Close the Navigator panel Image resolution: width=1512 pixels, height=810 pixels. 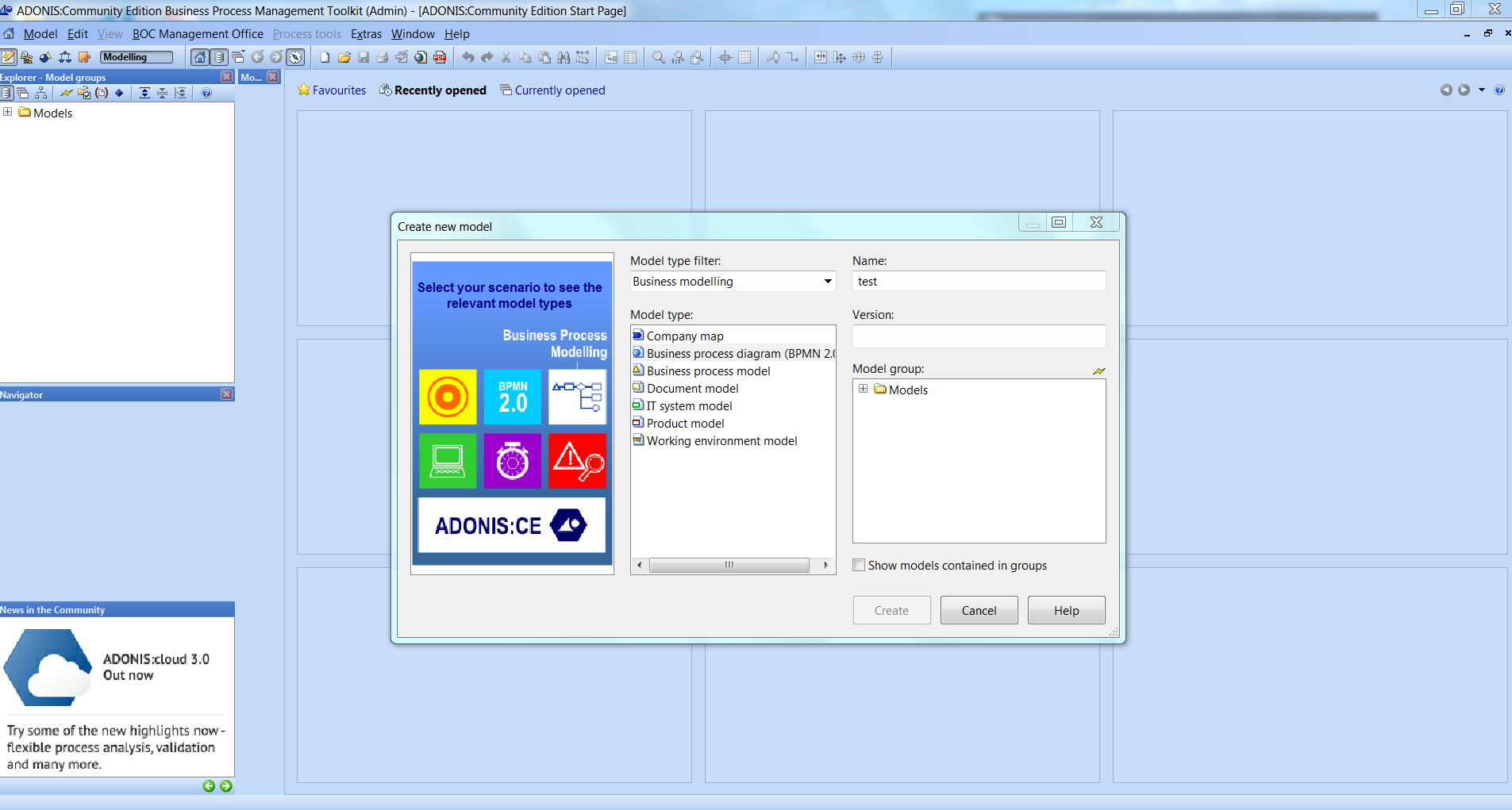click(x=227, y=394)
